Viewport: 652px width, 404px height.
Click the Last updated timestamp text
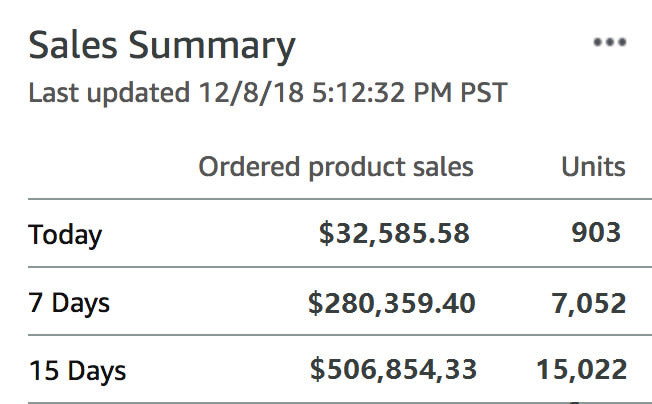(268, 94)
